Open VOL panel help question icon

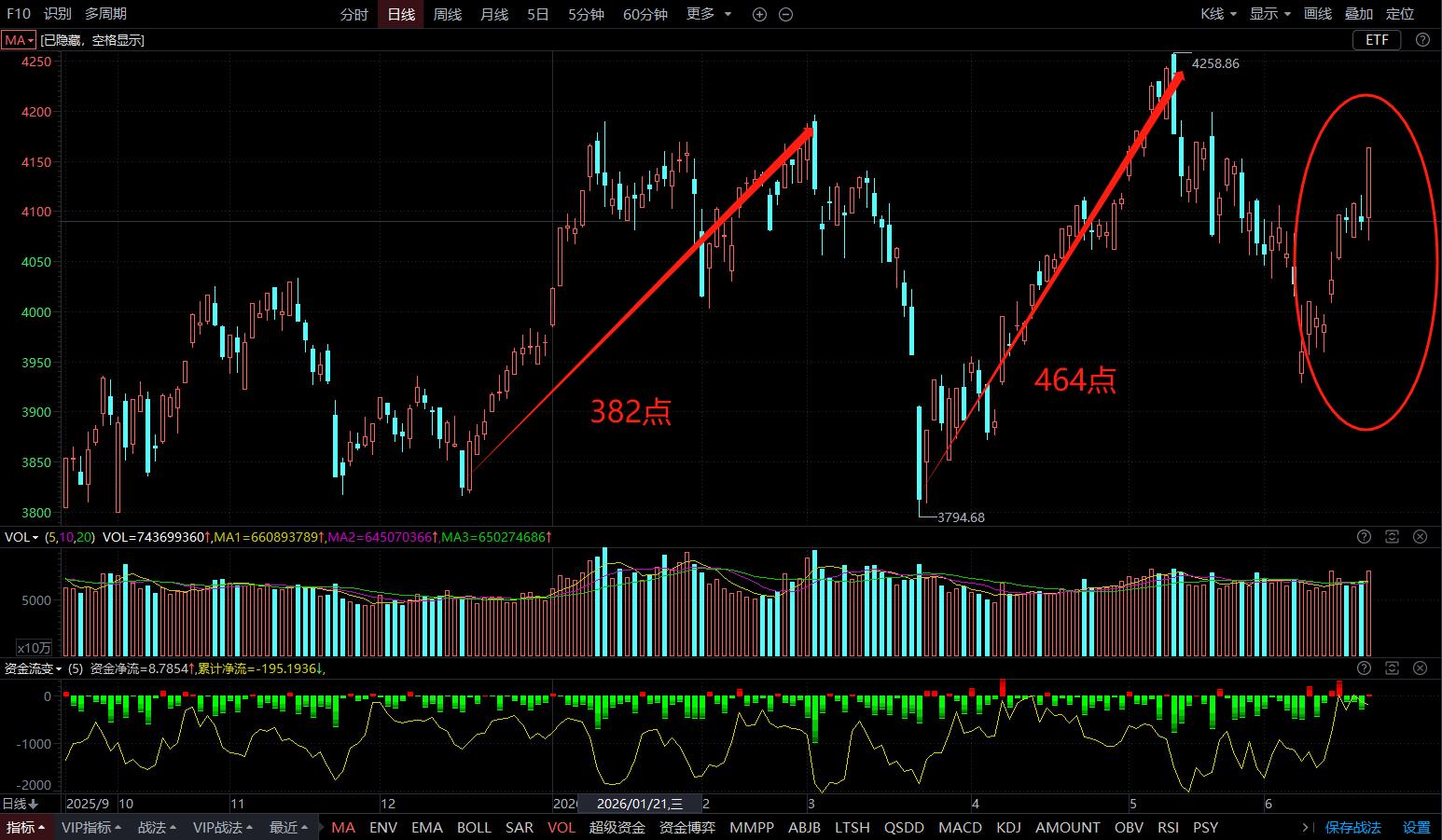[x=1365, y=537]
